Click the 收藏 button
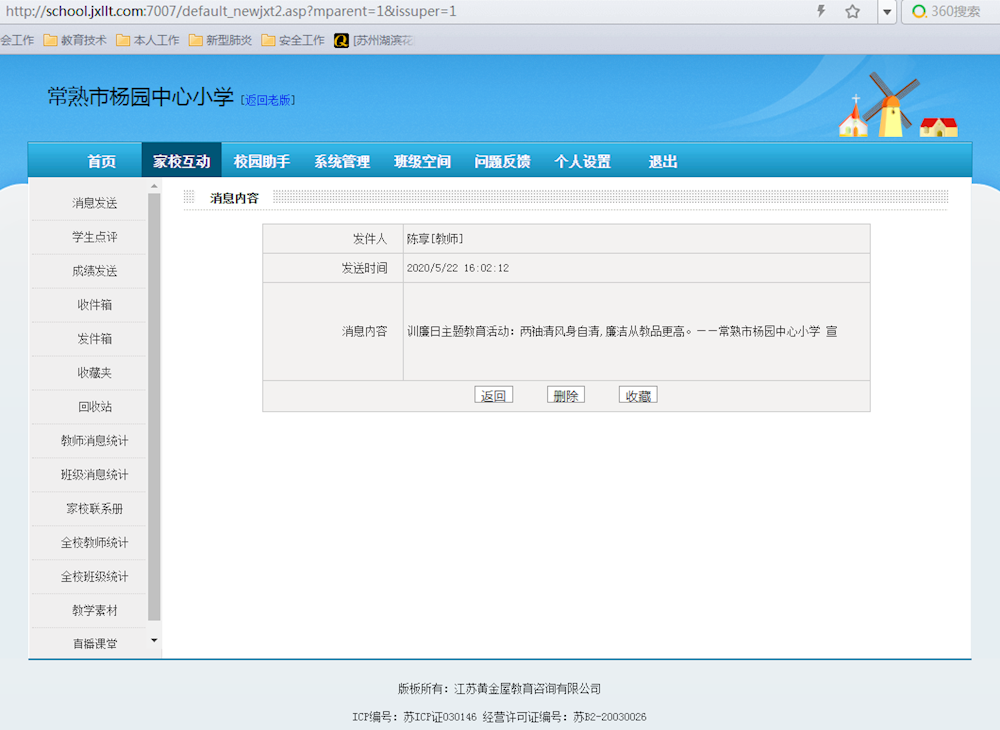The image size is (1000, 730). [638, 395]
